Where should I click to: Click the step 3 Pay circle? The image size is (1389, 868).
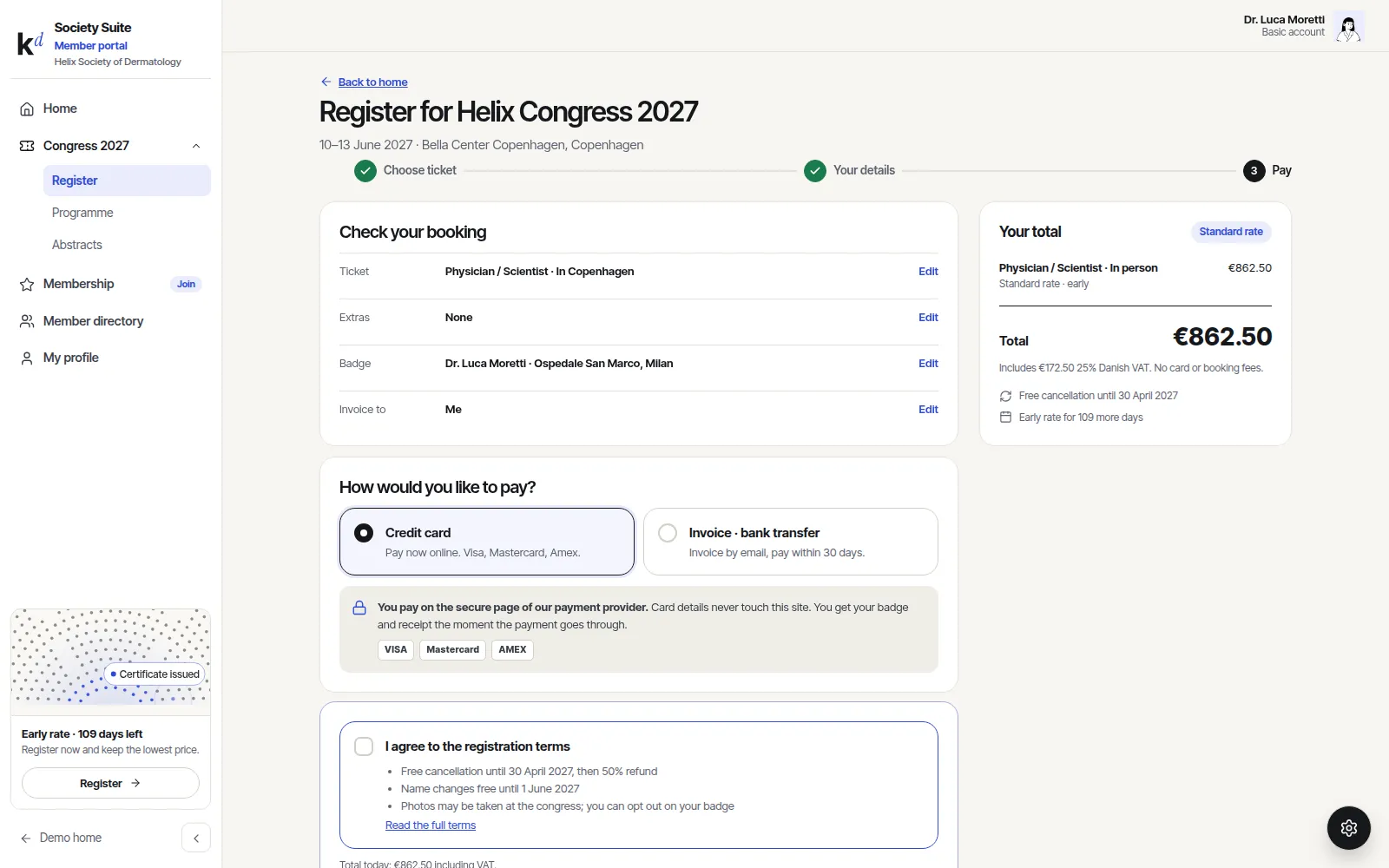click(x=1254, y=171)
